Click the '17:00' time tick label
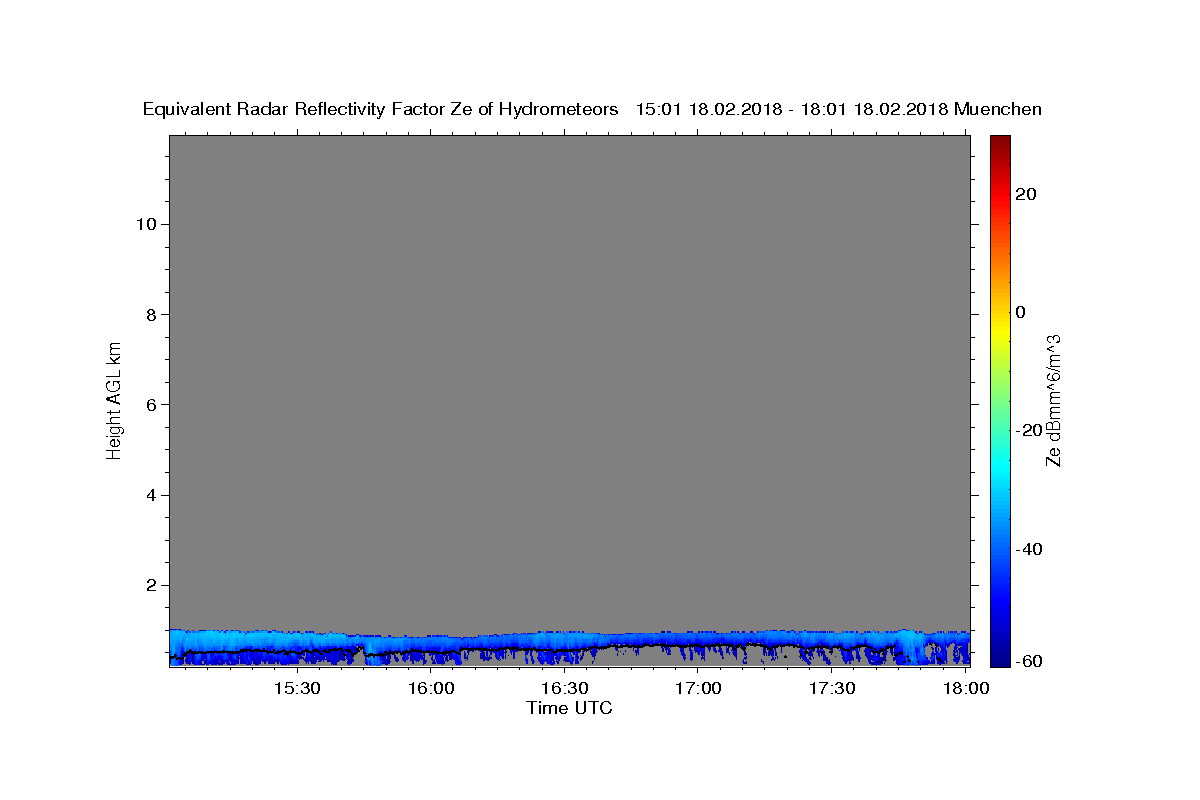 [698, 688]
